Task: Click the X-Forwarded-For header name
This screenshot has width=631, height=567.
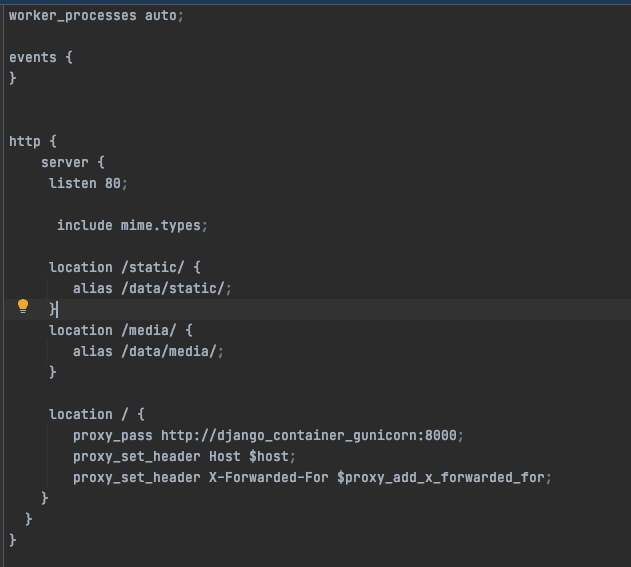Action: (268, 477)
